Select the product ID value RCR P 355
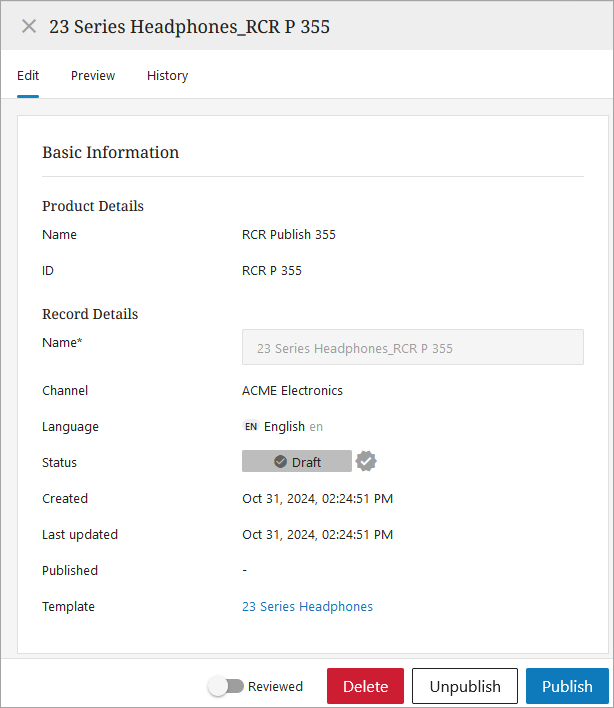This screenshot has height=708, width=614. pyautogui.click(x=272, y=271)
